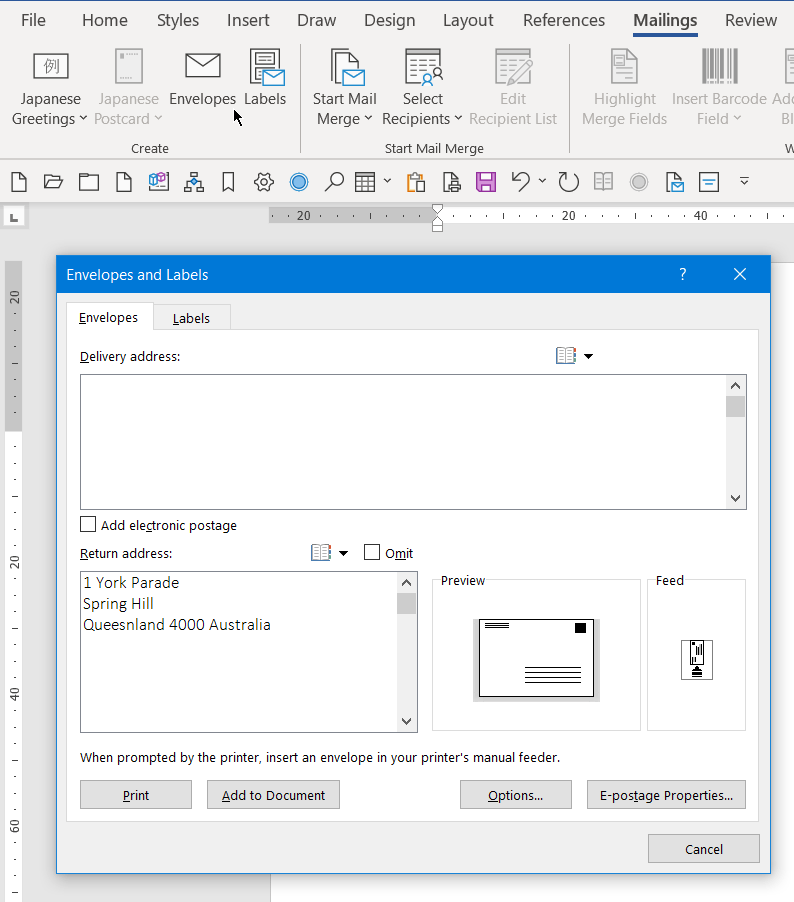Click Start Mail Merge icon
Image resolution: width=794 pixels, height=902 pixels.
tap(347, 67)
